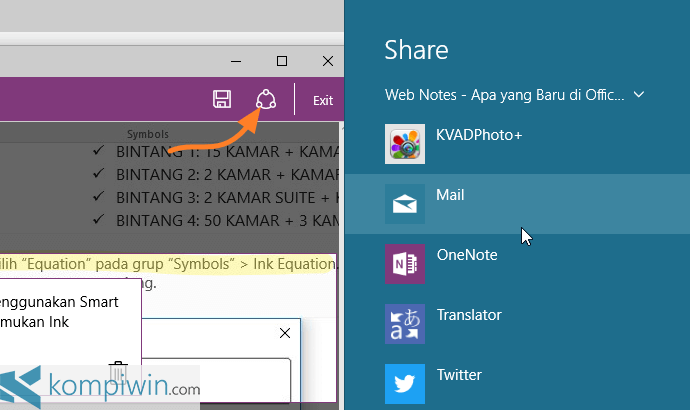Click the Share web note icon
Screen dimensions: 690x410
pos(266,99)
